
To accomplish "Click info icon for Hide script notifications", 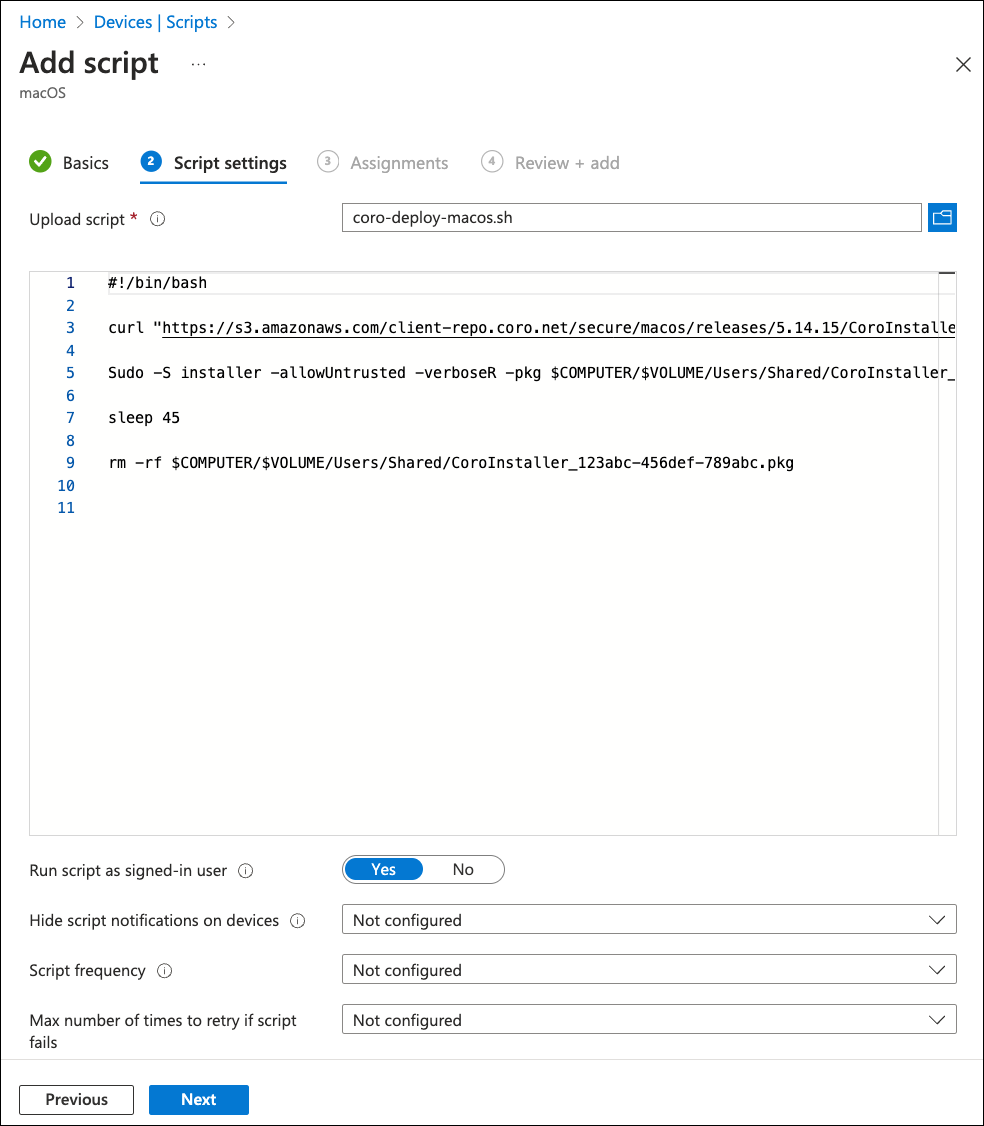I will (x=297, y=921).
